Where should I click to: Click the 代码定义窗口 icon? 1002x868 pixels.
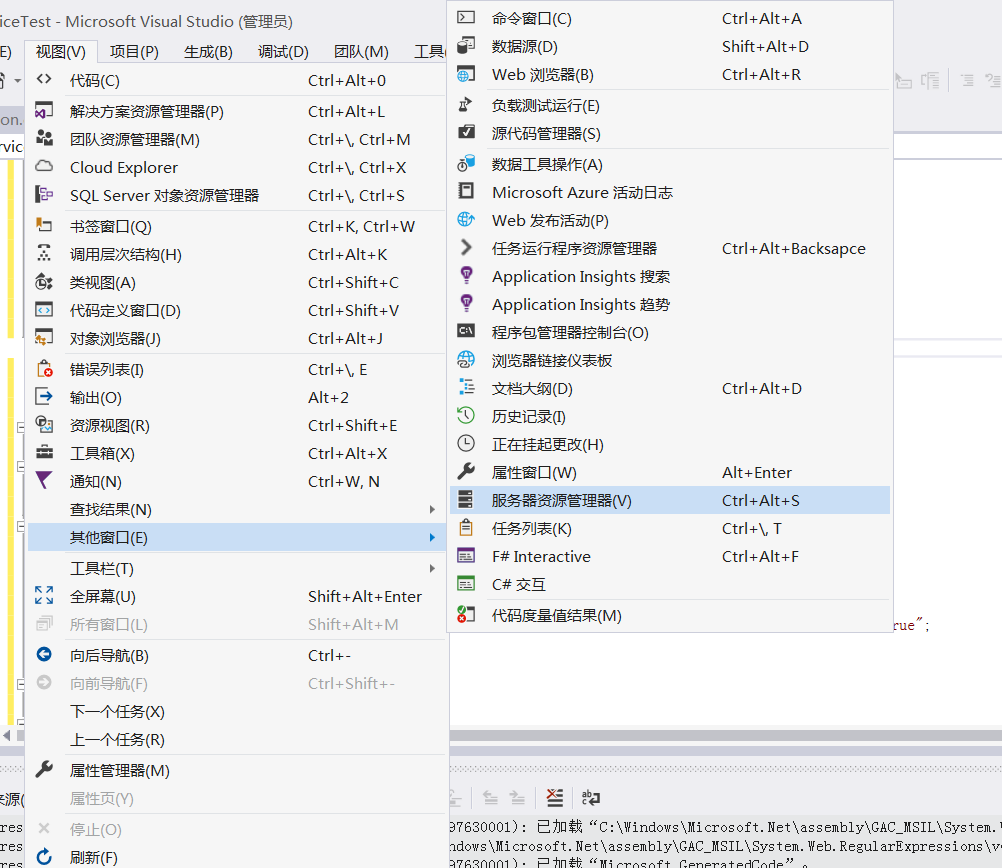[43, 309]
